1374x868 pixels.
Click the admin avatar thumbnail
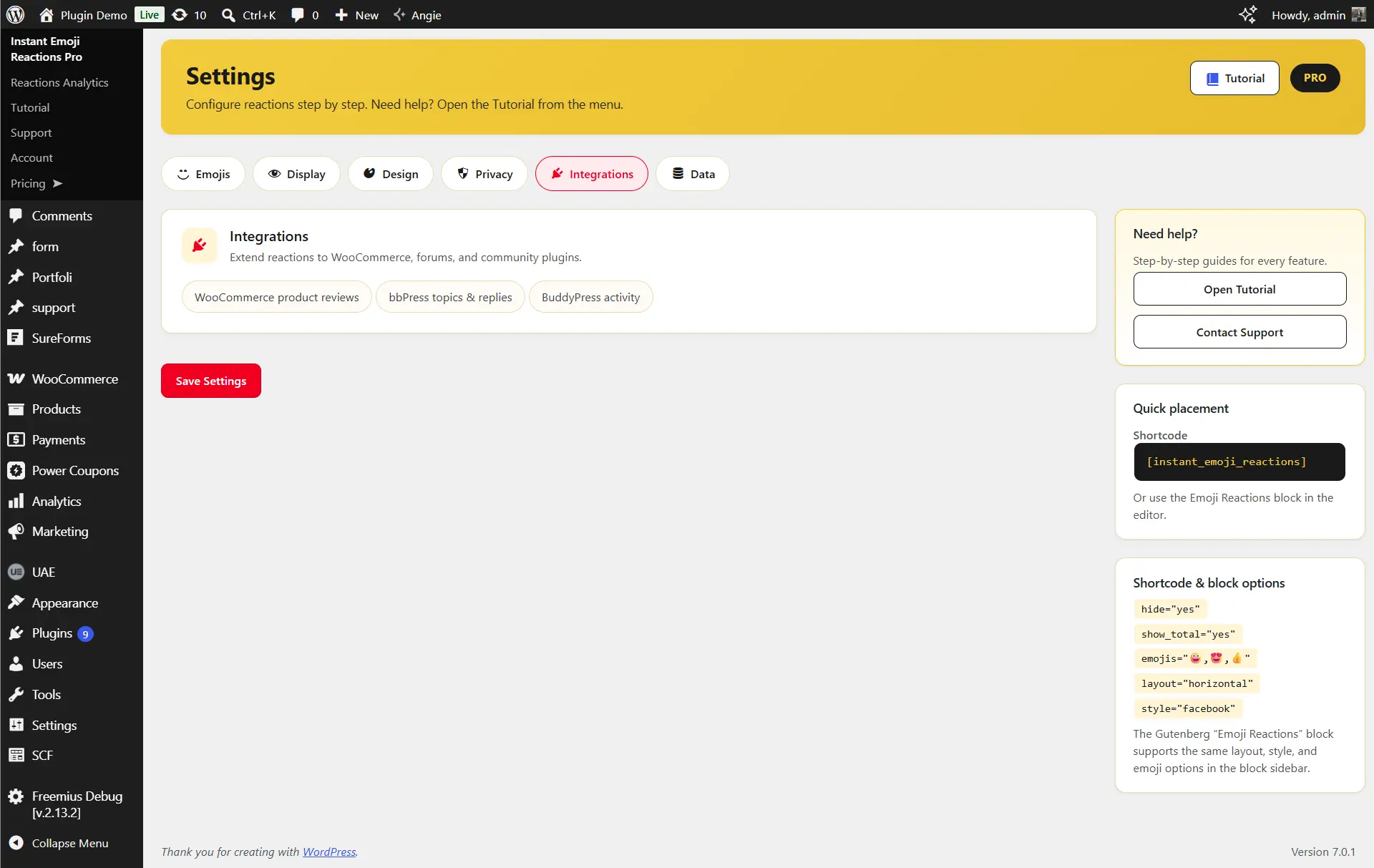pyautogui.click(x=1358, y=14)
